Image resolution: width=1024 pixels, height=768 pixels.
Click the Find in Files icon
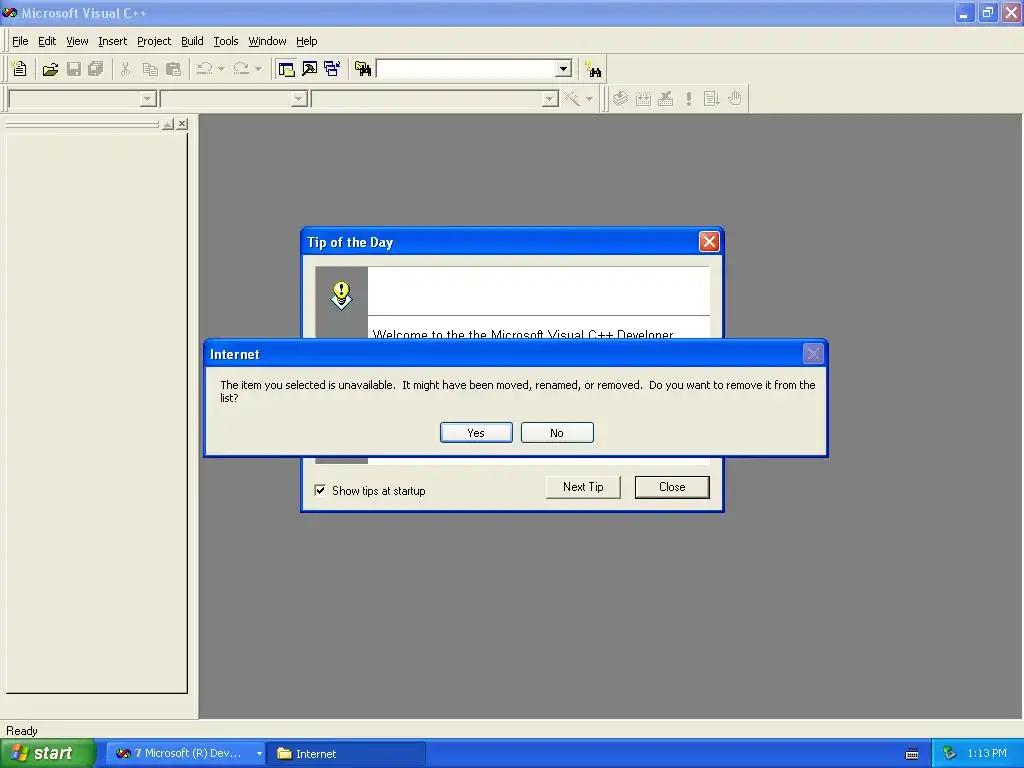point(363,69)
